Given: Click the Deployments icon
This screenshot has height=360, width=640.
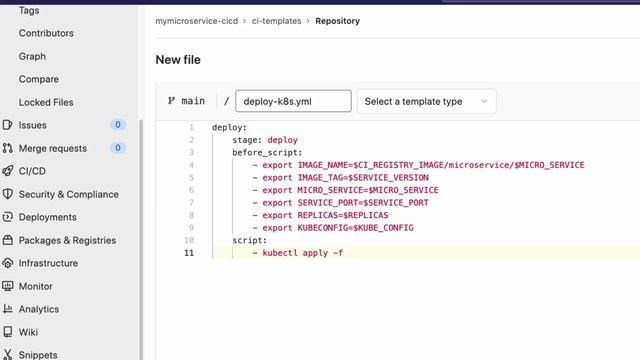Looking at the screenshot, I should pos(7,217).
